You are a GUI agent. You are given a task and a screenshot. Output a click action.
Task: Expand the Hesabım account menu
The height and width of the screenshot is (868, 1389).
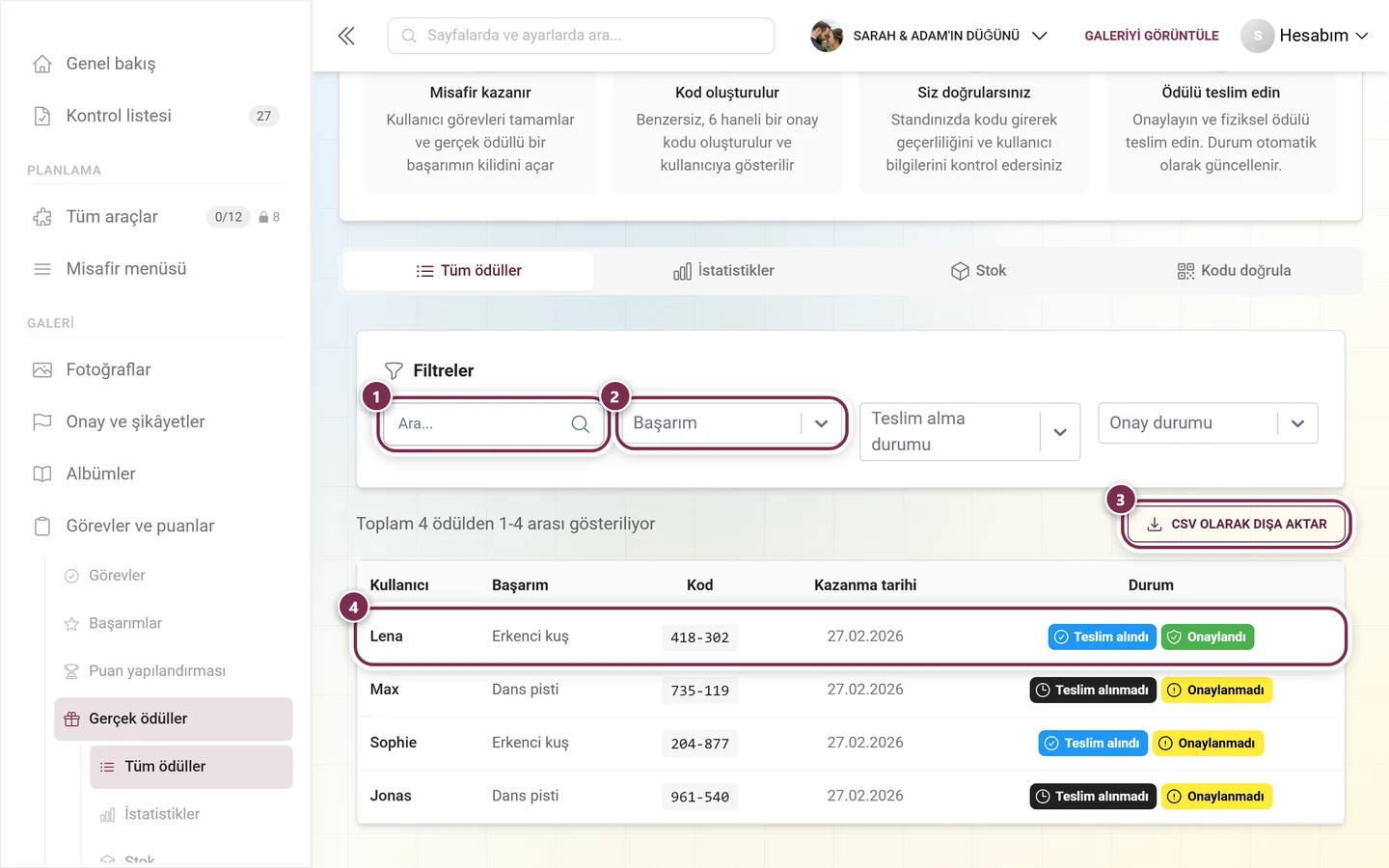[1305, 36]
